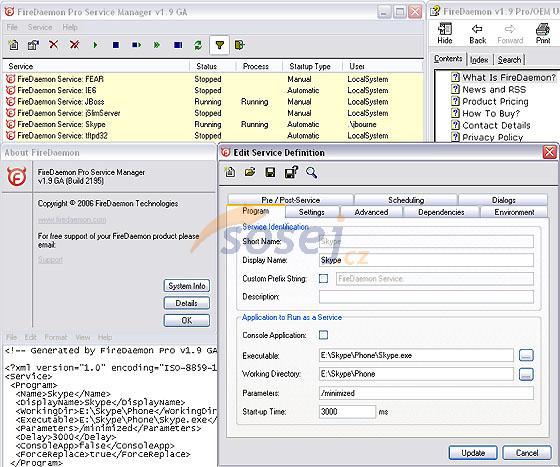Open 'Privacy Policy' help topic

(492, 137)
